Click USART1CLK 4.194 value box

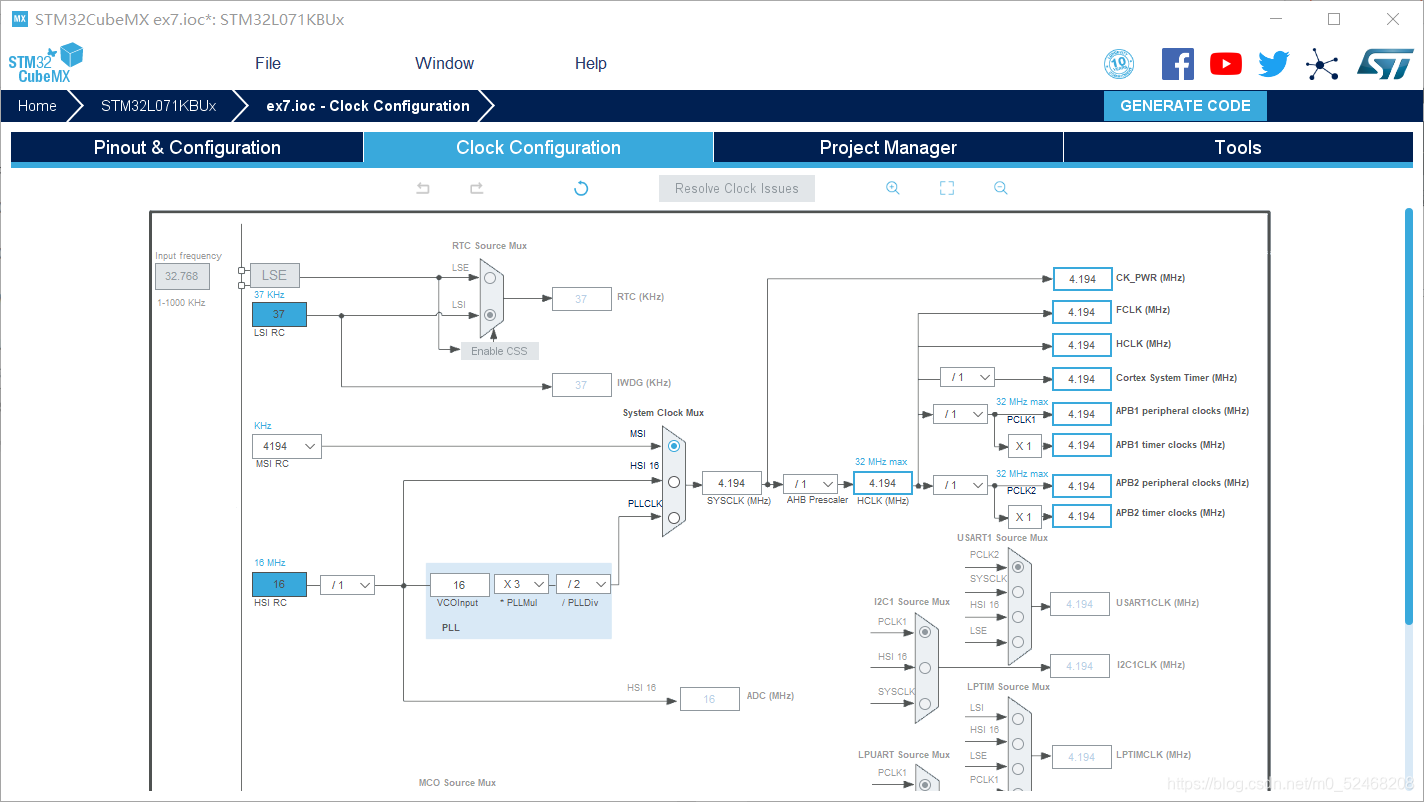pyautogui.click(x=1080, y=604)
